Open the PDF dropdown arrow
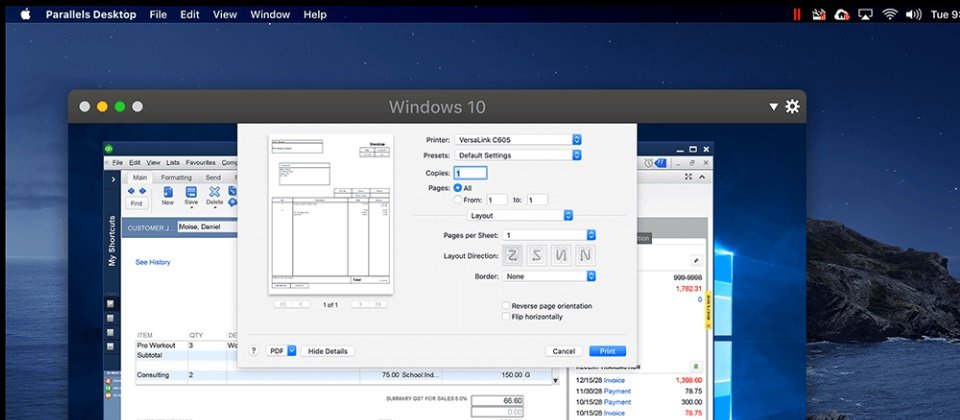The height and width of the screenshot is (420, 960). pyautogui.click(x=291, y=351)
